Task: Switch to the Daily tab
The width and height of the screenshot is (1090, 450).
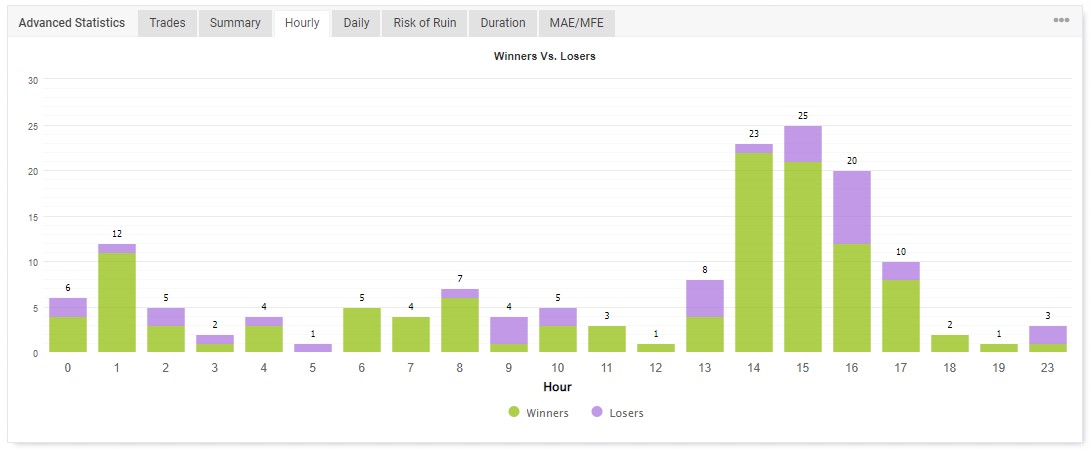Action: [x=356, y=23]
